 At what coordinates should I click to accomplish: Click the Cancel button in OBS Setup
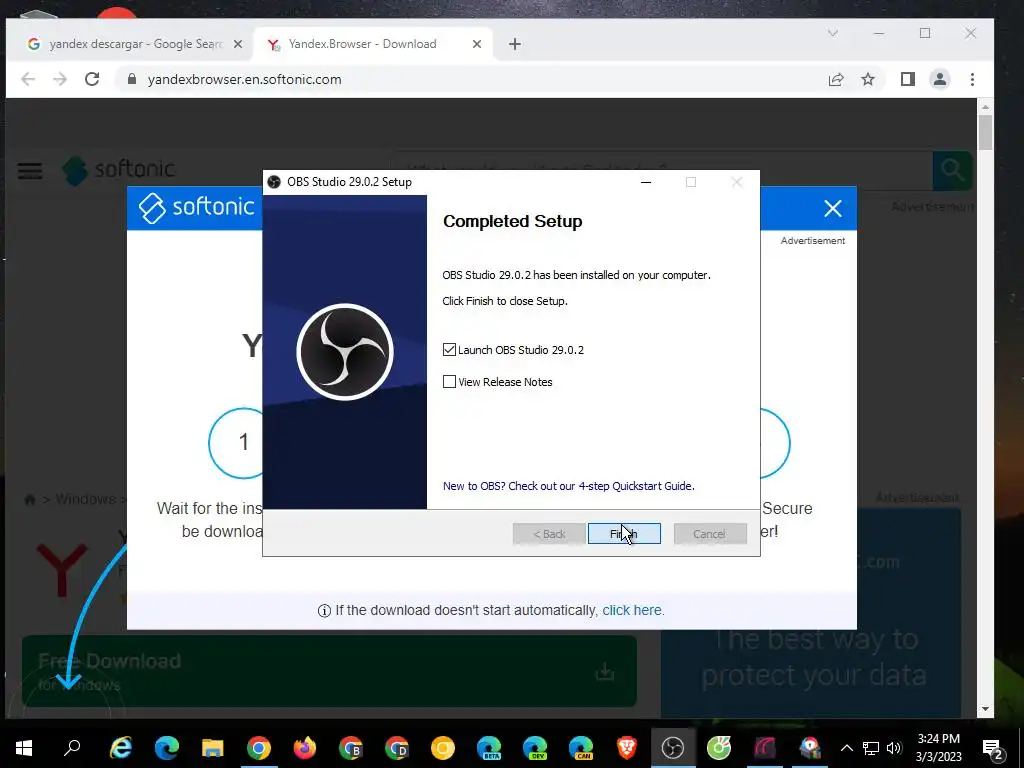(710, 534)
